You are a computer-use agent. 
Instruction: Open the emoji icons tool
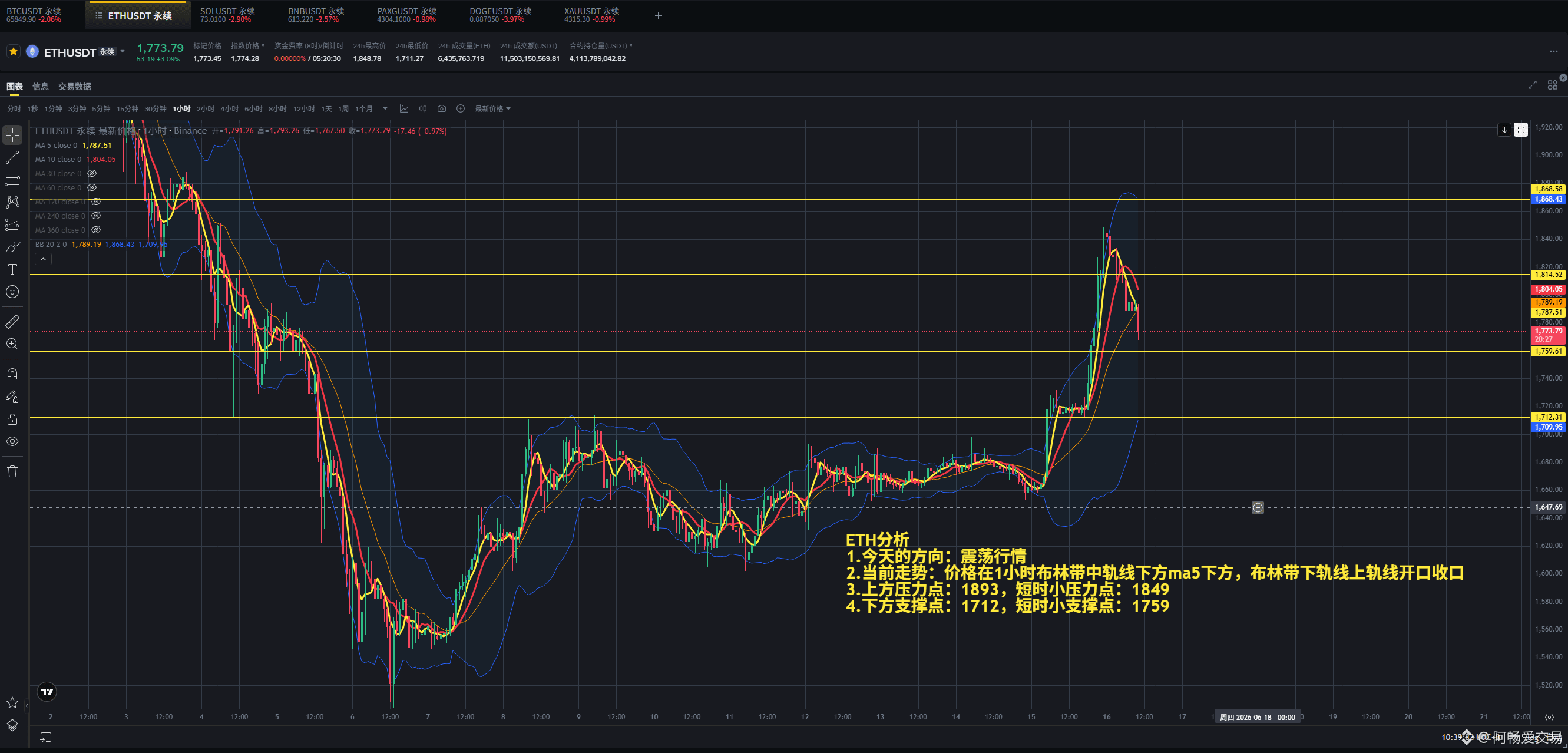click(x=12, y=292)
